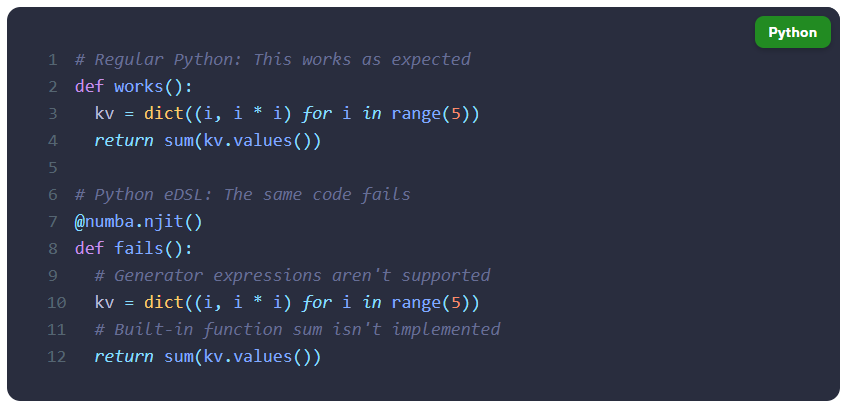Click the 'kv' variable on line 3
The image size is (847, 408).
tap(104, 113)
